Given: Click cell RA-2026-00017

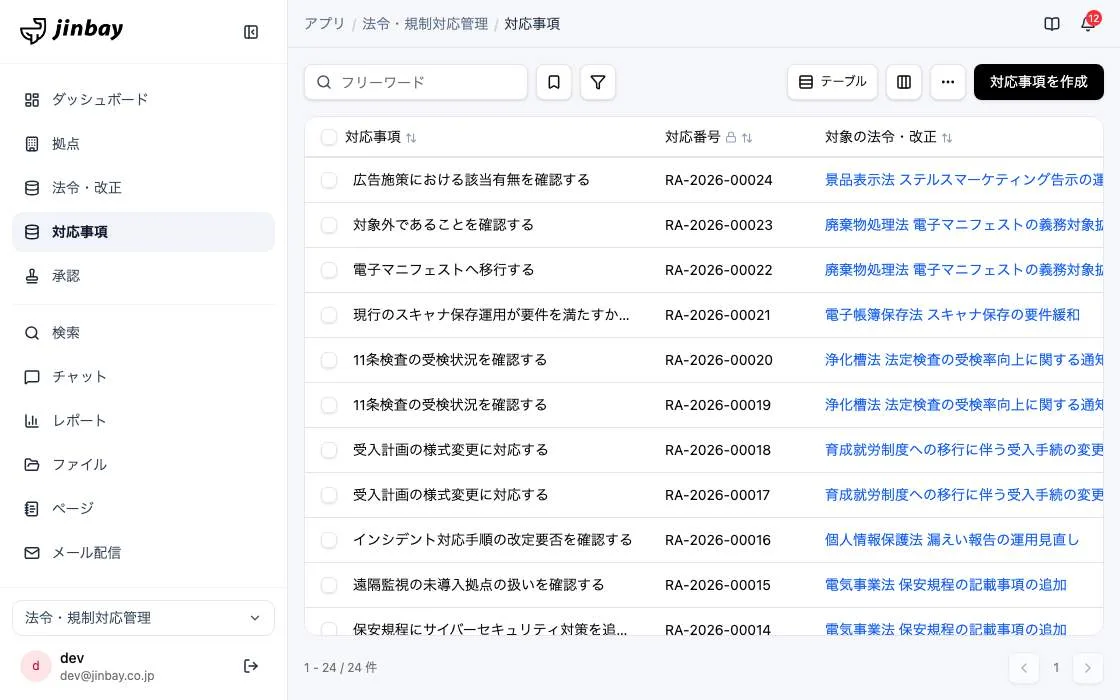Looking at the screenshot, I should coord(717,495).
